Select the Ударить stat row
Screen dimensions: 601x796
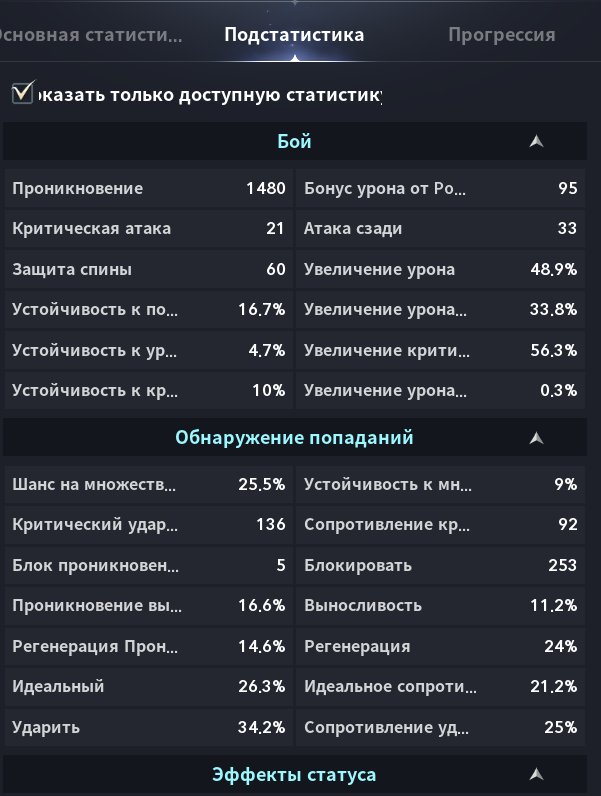click(149, 727)
